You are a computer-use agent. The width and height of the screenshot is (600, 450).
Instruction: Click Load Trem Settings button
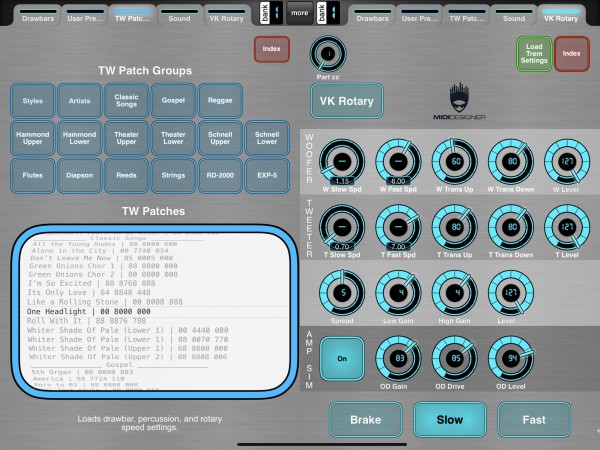click(x=534, y=54)
